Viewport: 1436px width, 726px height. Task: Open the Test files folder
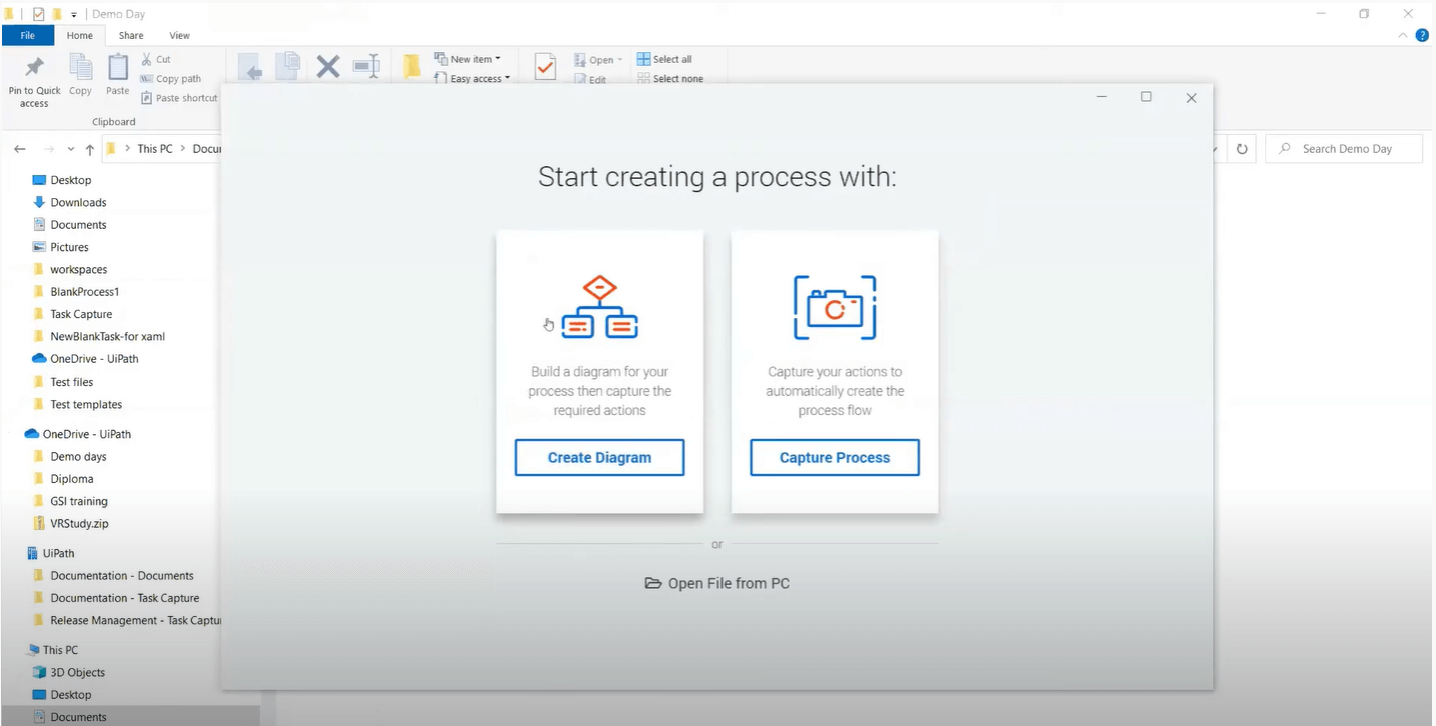(x=71, y=382)
